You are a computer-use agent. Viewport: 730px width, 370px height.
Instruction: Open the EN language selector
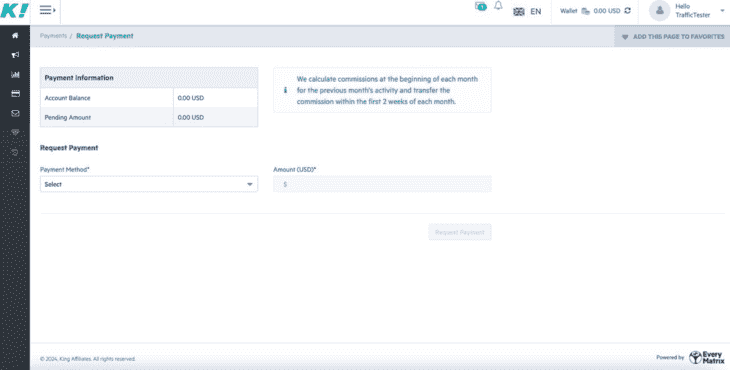(x=527, y=12)
